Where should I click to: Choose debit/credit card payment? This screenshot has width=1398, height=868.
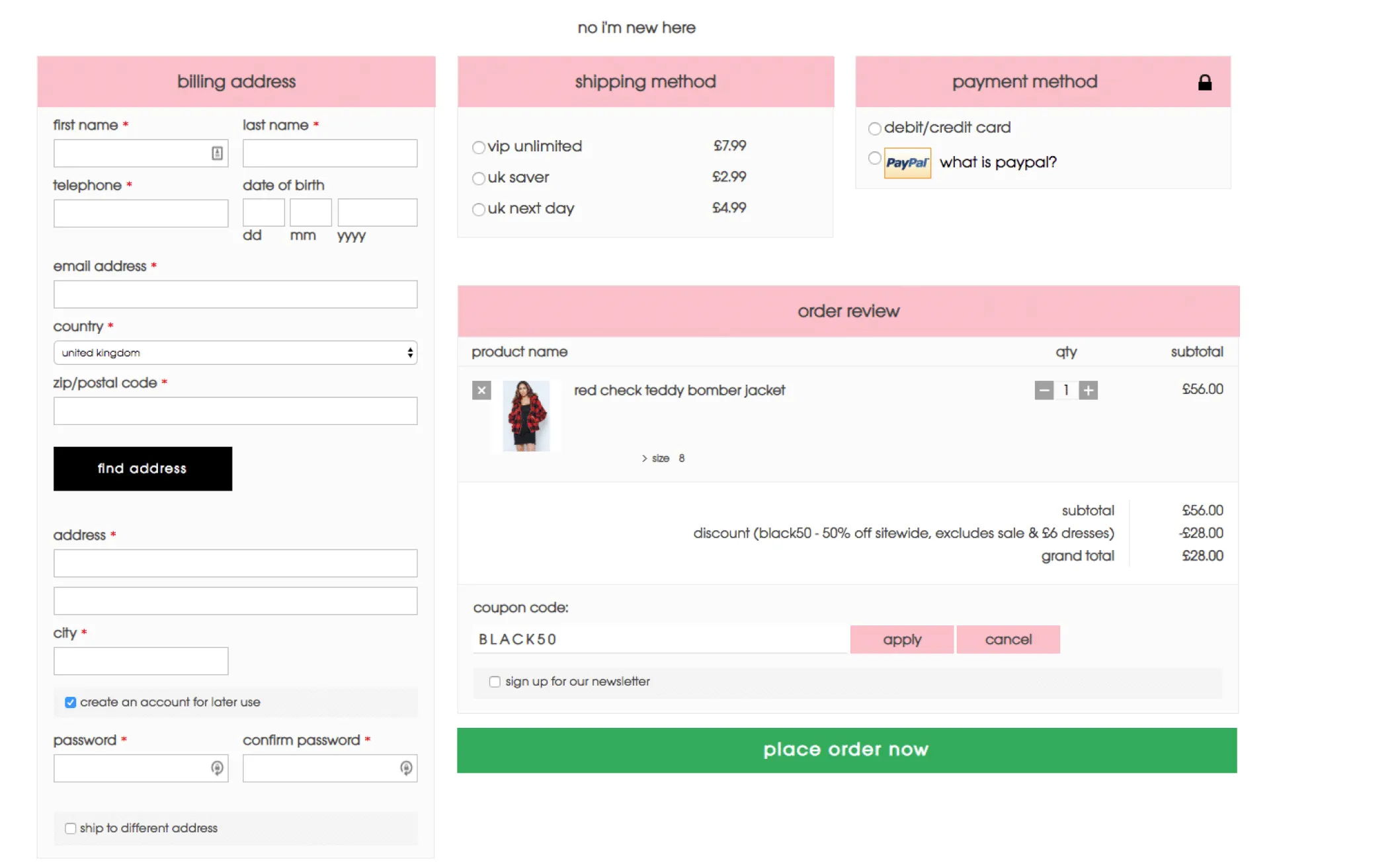pyautogui.click(x=875, y=128)
